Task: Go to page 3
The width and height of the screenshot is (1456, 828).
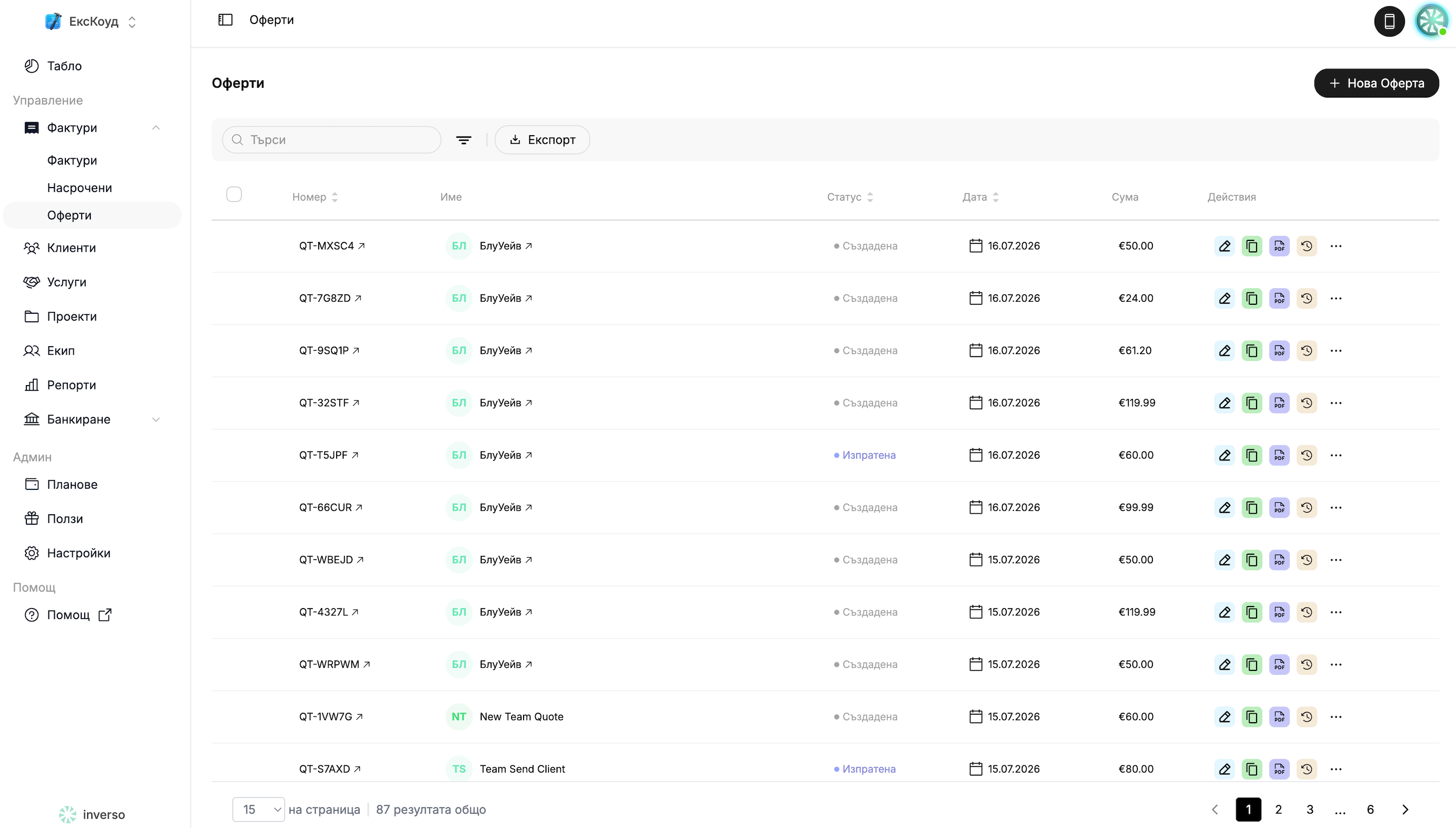Action: click(1309, 810)
